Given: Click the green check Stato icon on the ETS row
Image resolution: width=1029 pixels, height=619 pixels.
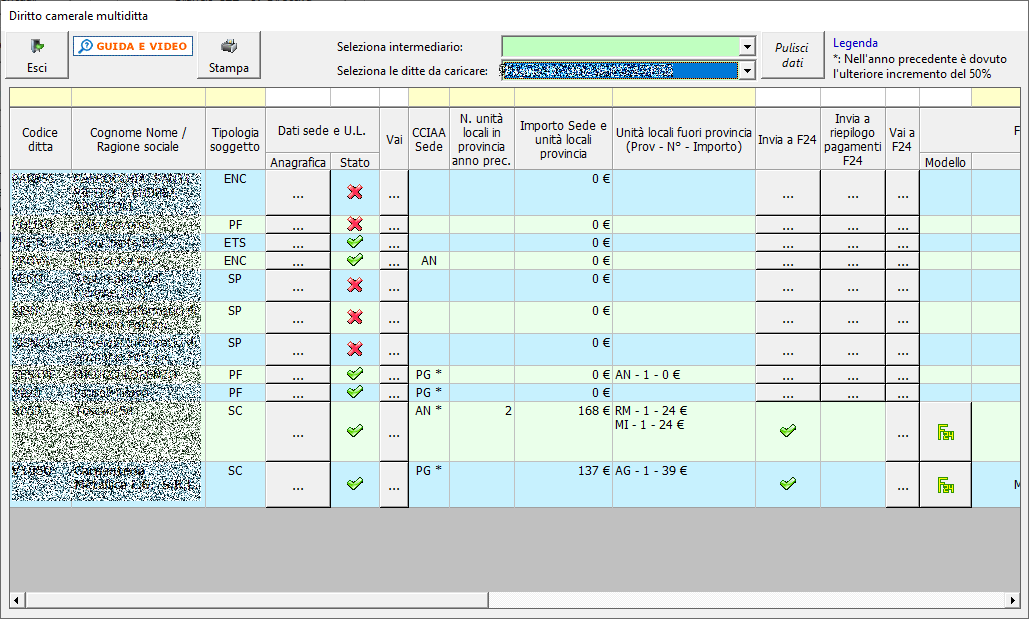Looking at the screenshot, I should 357,242.
